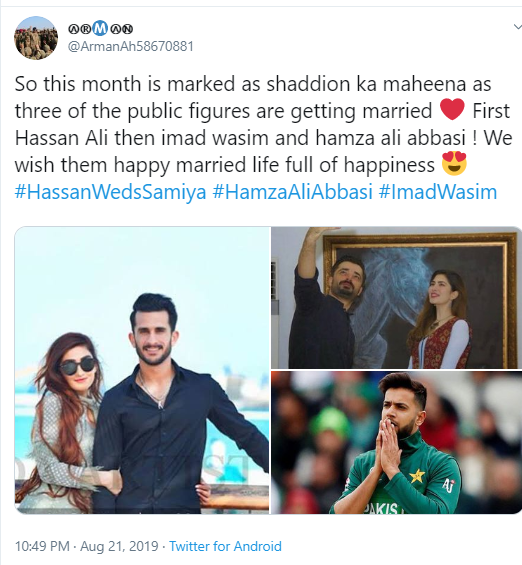The height and width of the screenshot is (565, 522).
Task: Click the yellow star logo on green jersey
Action: pos(417,476)
